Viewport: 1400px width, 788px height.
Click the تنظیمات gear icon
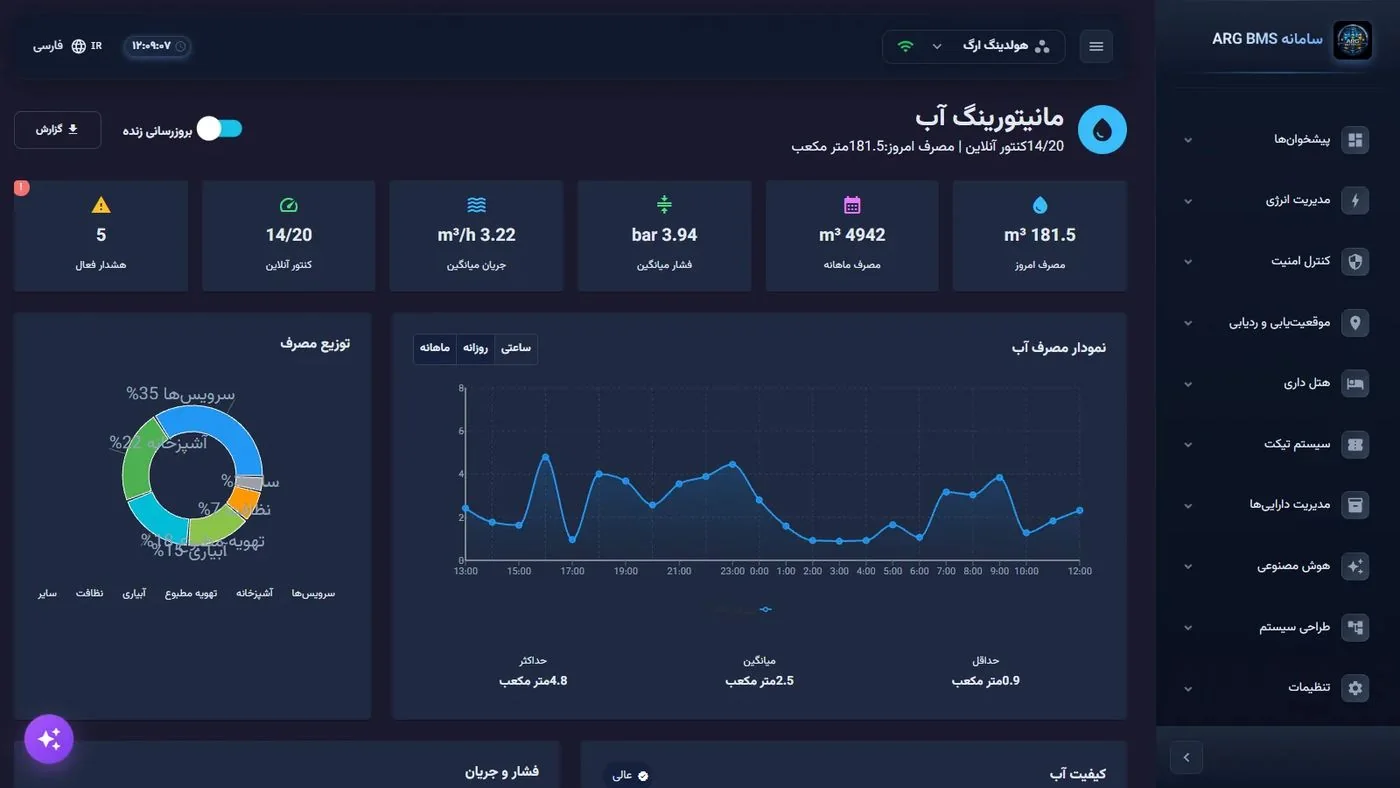[x=1355, y=688]
